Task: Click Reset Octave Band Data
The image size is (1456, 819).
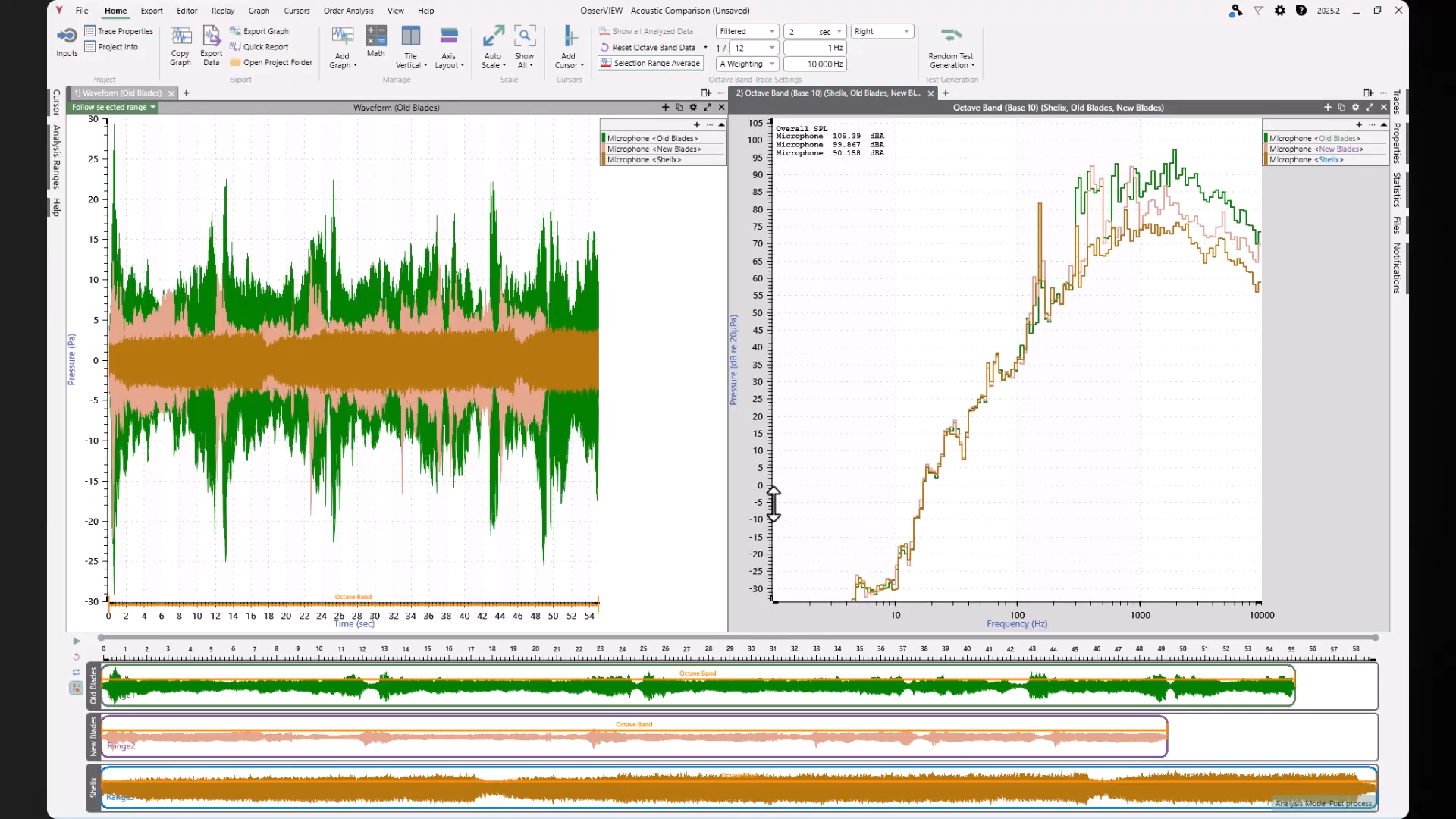Action: [x=648, y=48]
